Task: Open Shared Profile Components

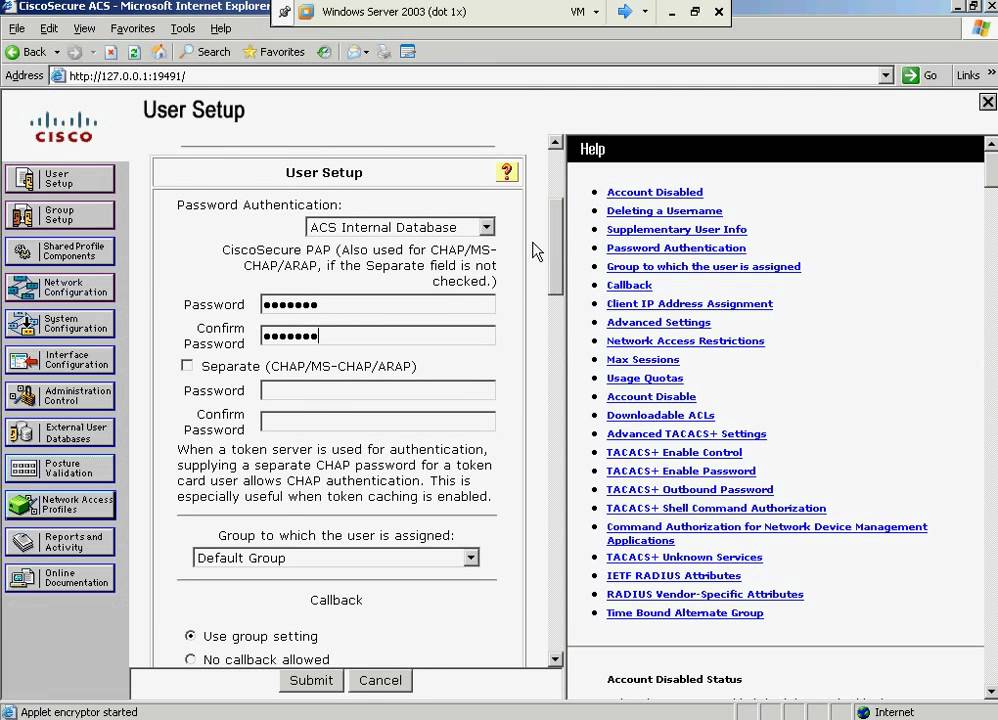Action: coord(60,251)
